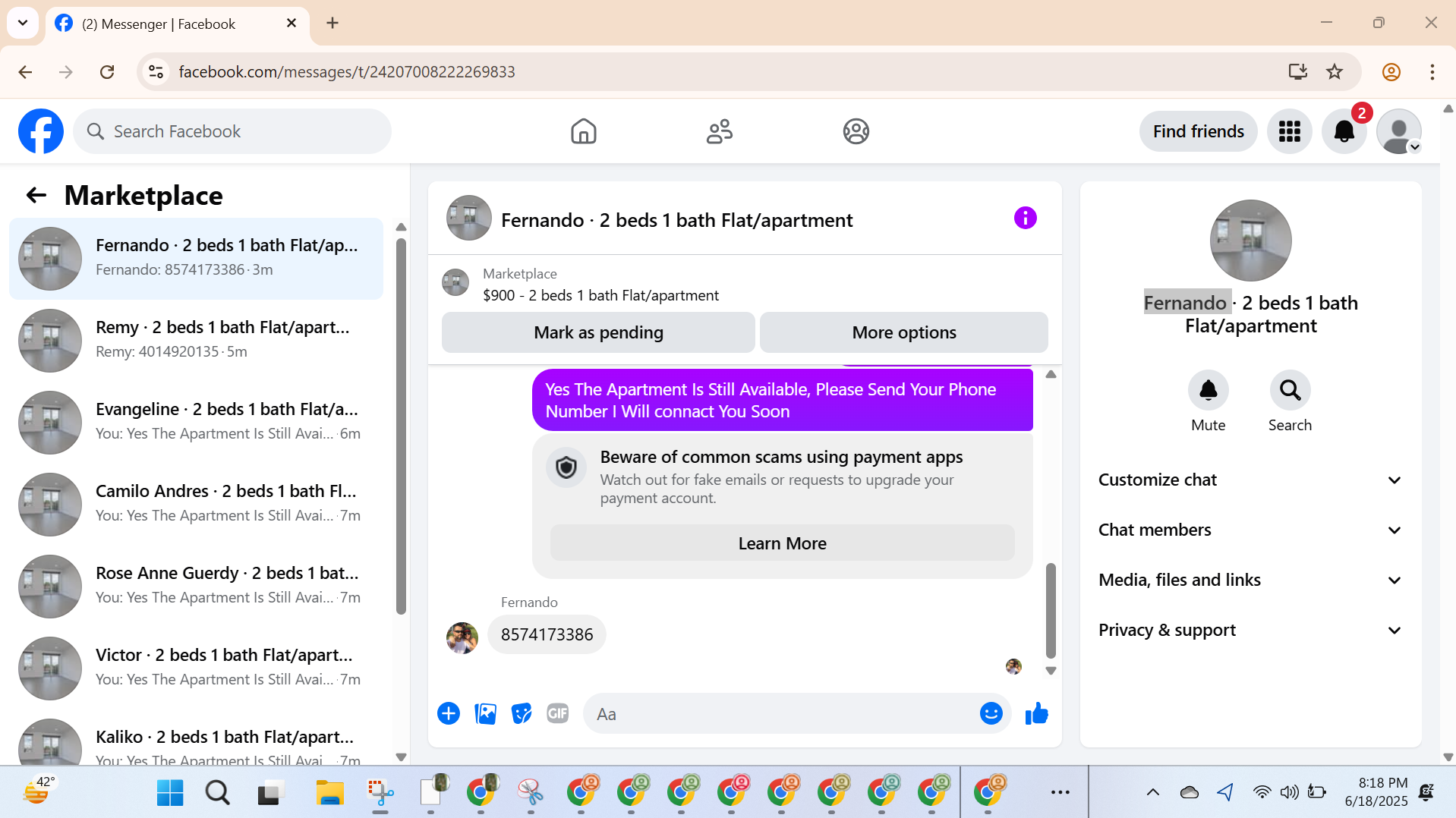Open the weather widget showing 42°

39,791
